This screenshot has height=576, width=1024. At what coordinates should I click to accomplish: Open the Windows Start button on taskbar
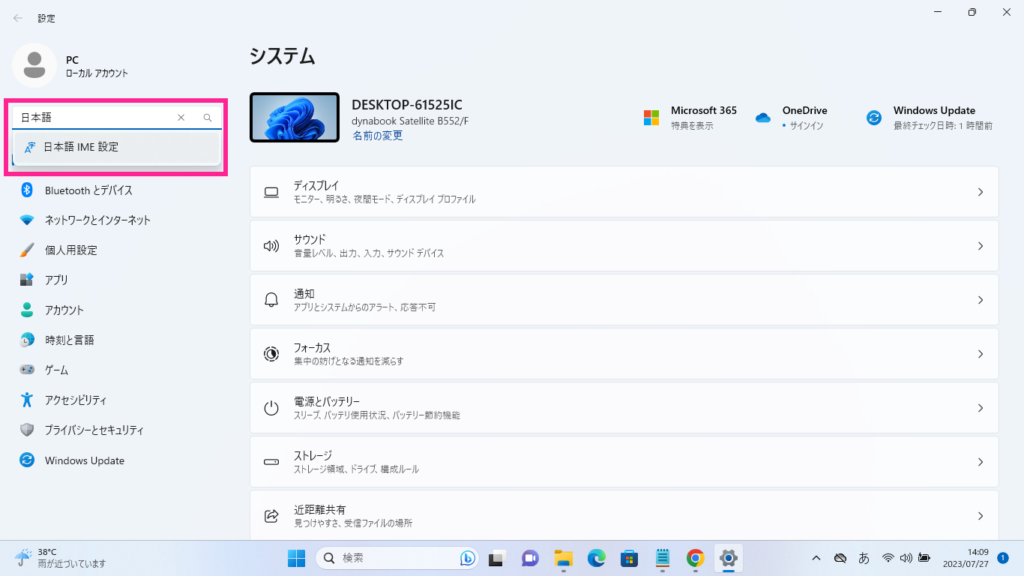[x=297, y=557]
